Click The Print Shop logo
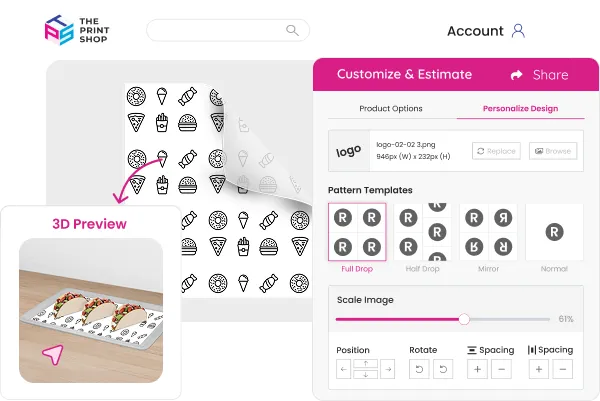The image size is (600, 401). pyautogui.click(x=77, y=30)
